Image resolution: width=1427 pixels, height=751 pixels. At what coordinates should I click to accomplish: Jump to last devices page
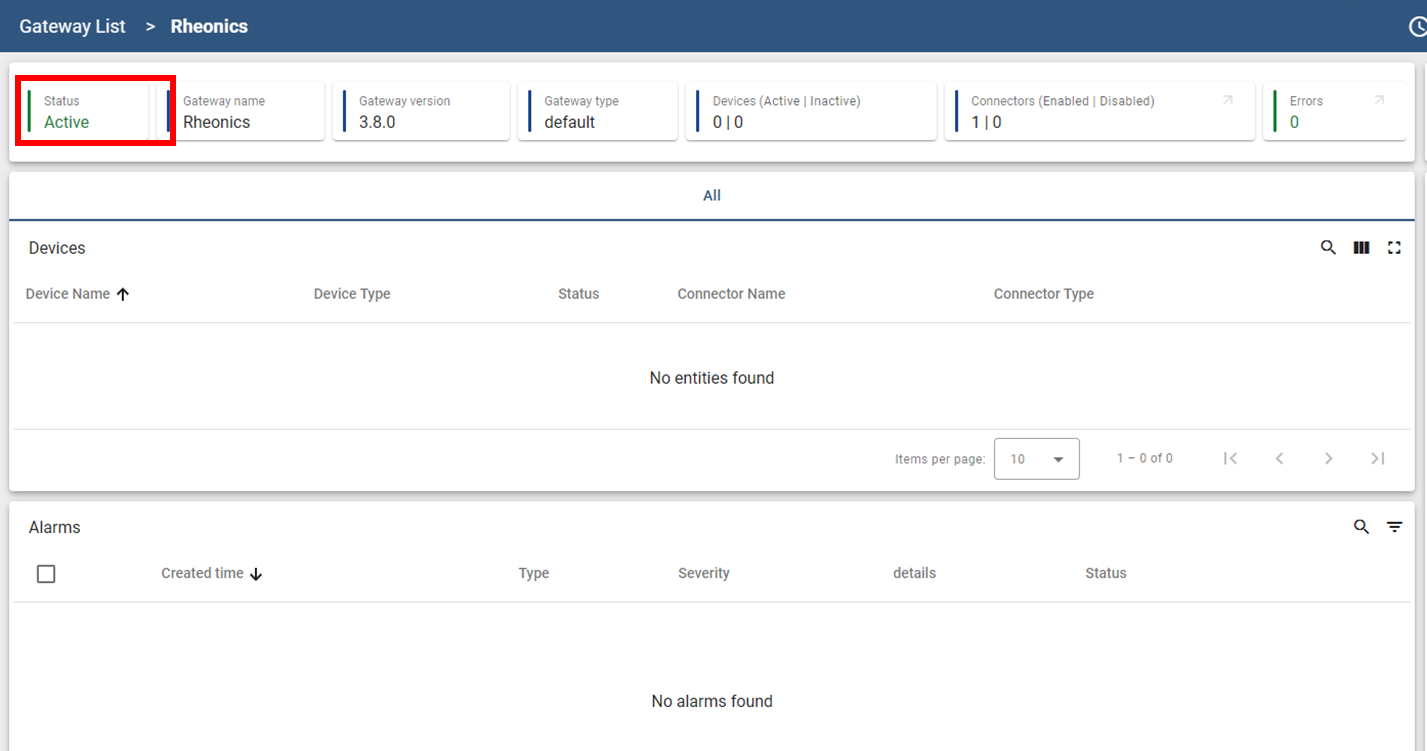click(1377, 458)
